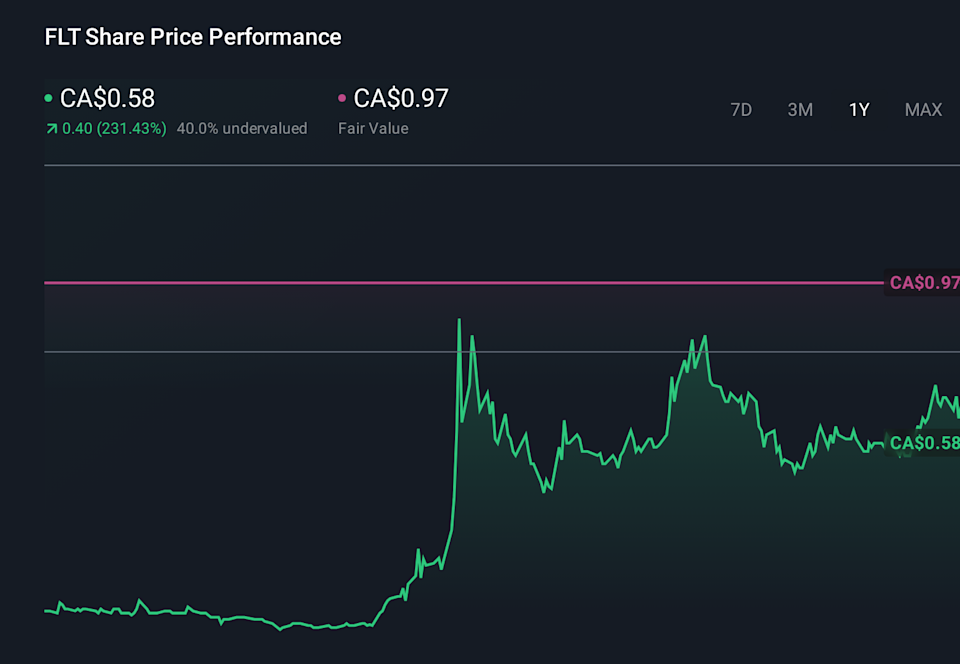
Task: Click the pink Fair Value dot indicator
Action: 340,98
